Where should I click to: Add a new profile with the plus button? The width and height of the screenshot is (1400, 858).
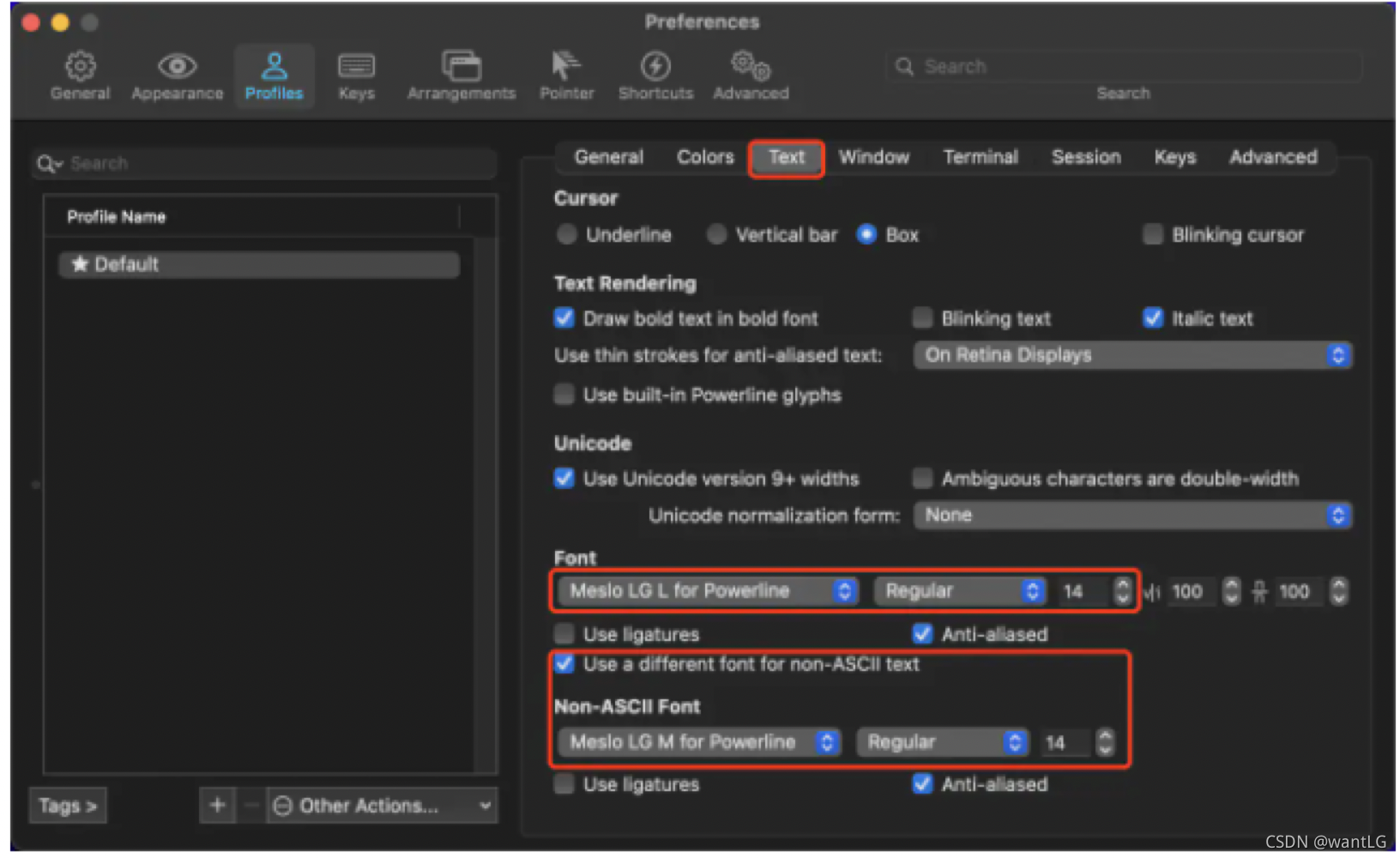coord(217,805)
